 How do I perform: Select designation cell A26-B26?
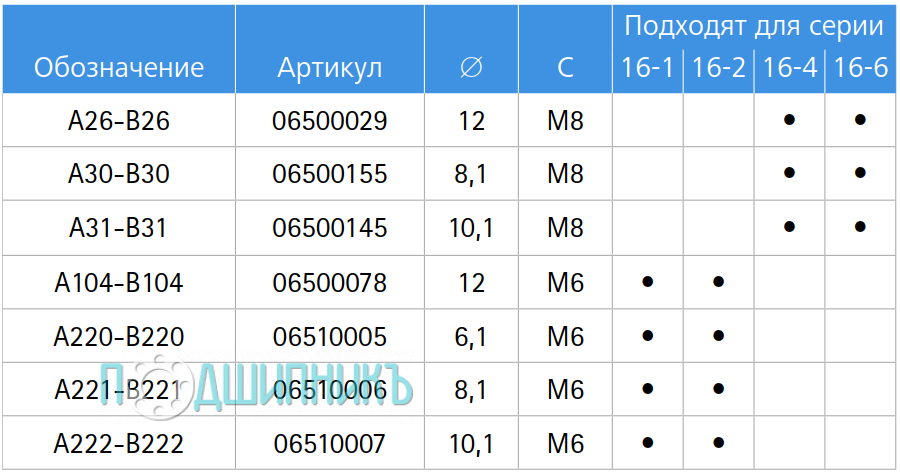coord(119,121)
